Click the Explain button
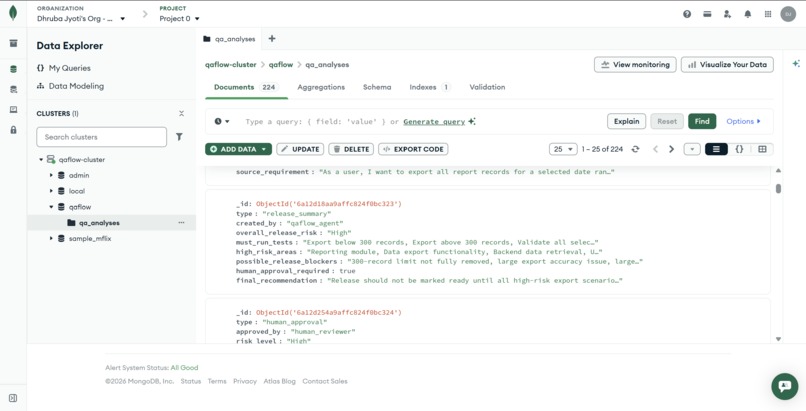This screenshot has width=806, height=411. (x=626, y=121)
